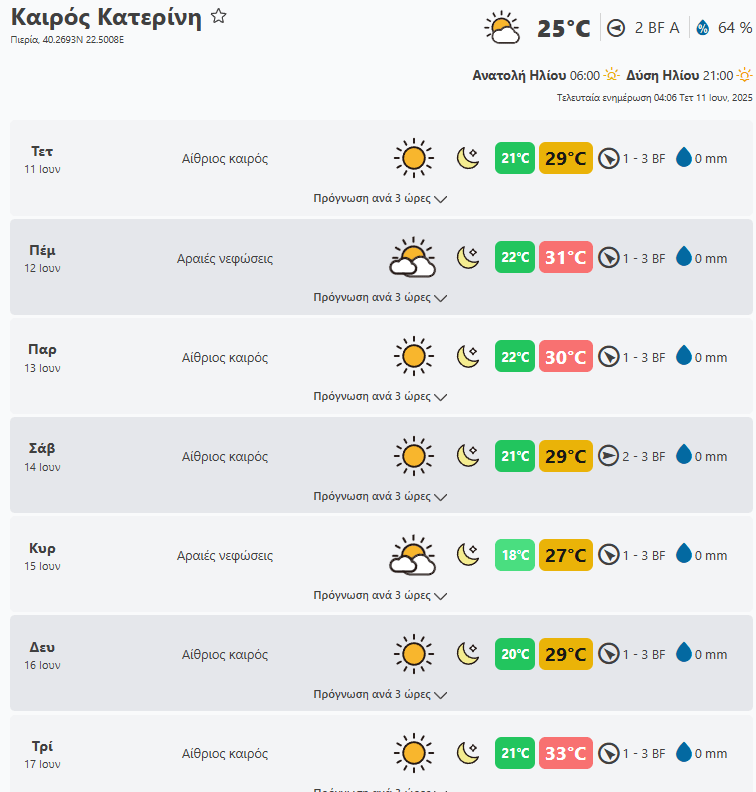756x792 pixels.
Task: Click the wind direction icon beside 2 BF A
Action: click(617, 28)
